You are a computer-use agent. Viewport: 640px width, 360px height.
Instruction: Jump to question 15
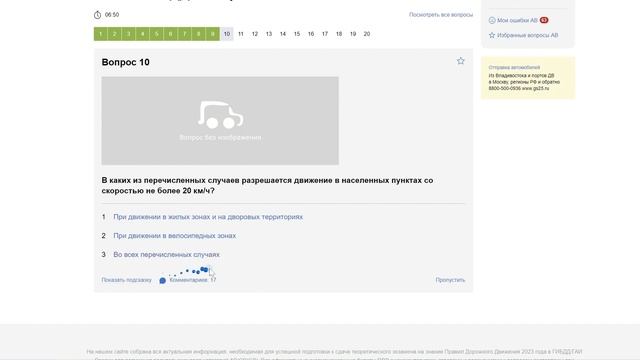[297, 34]
